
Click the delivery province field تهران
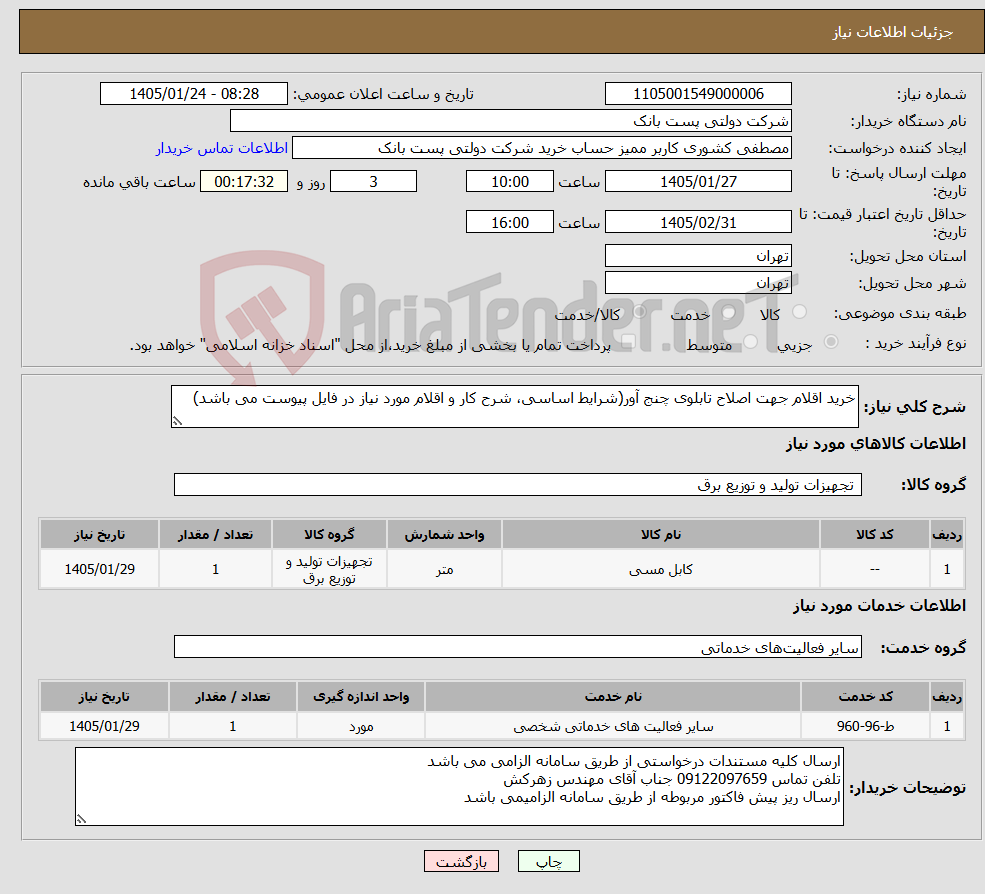(698, 256)
